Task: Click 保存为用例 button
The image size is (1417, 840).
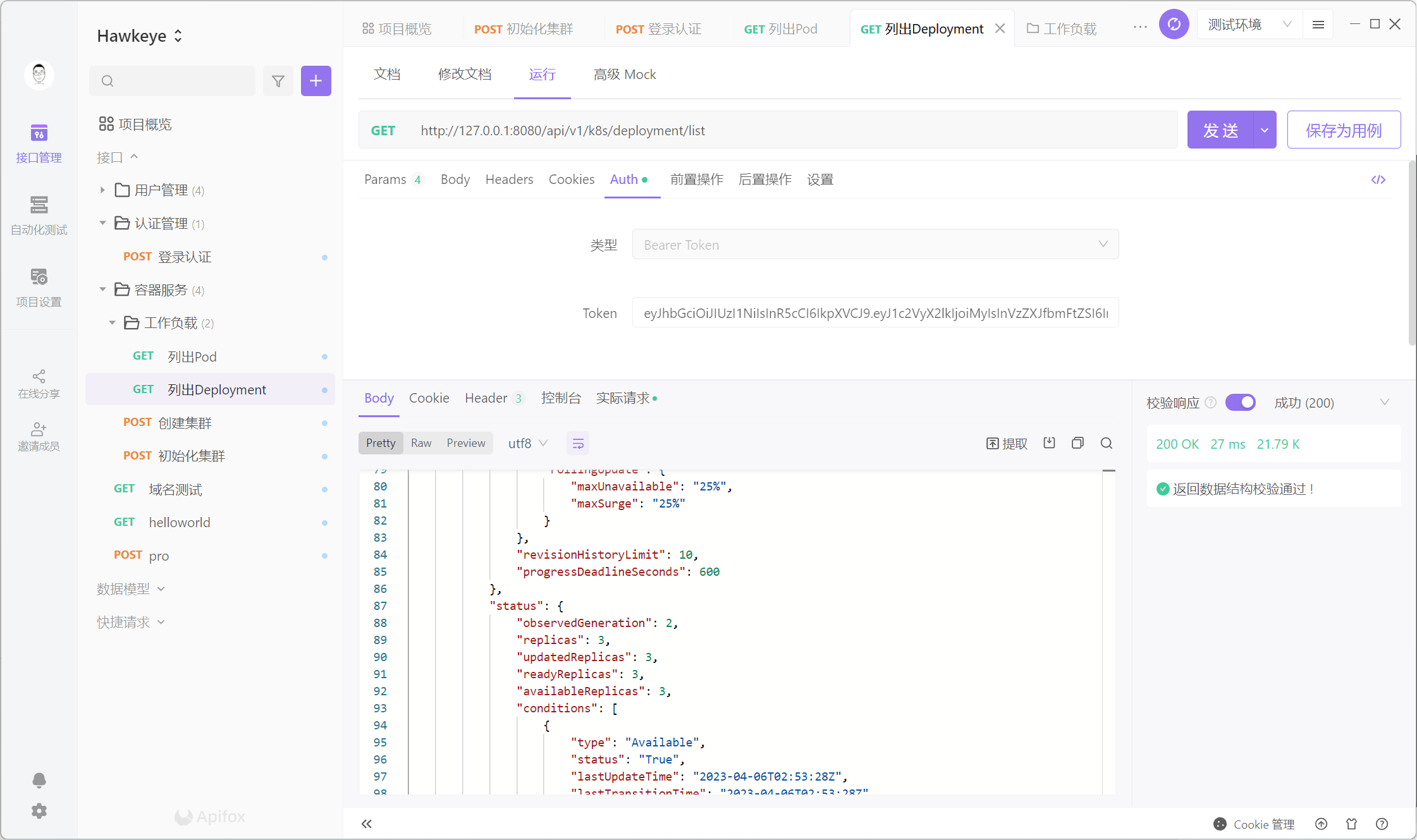Action: point(1344,130)
